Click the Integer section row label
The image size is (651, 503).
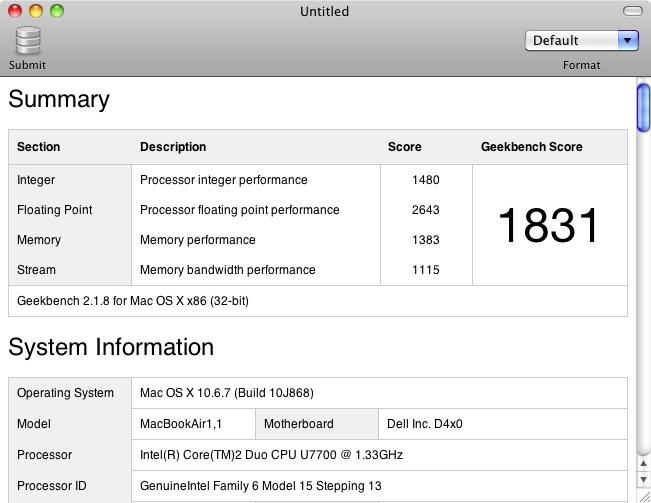(x=36, y=180)
